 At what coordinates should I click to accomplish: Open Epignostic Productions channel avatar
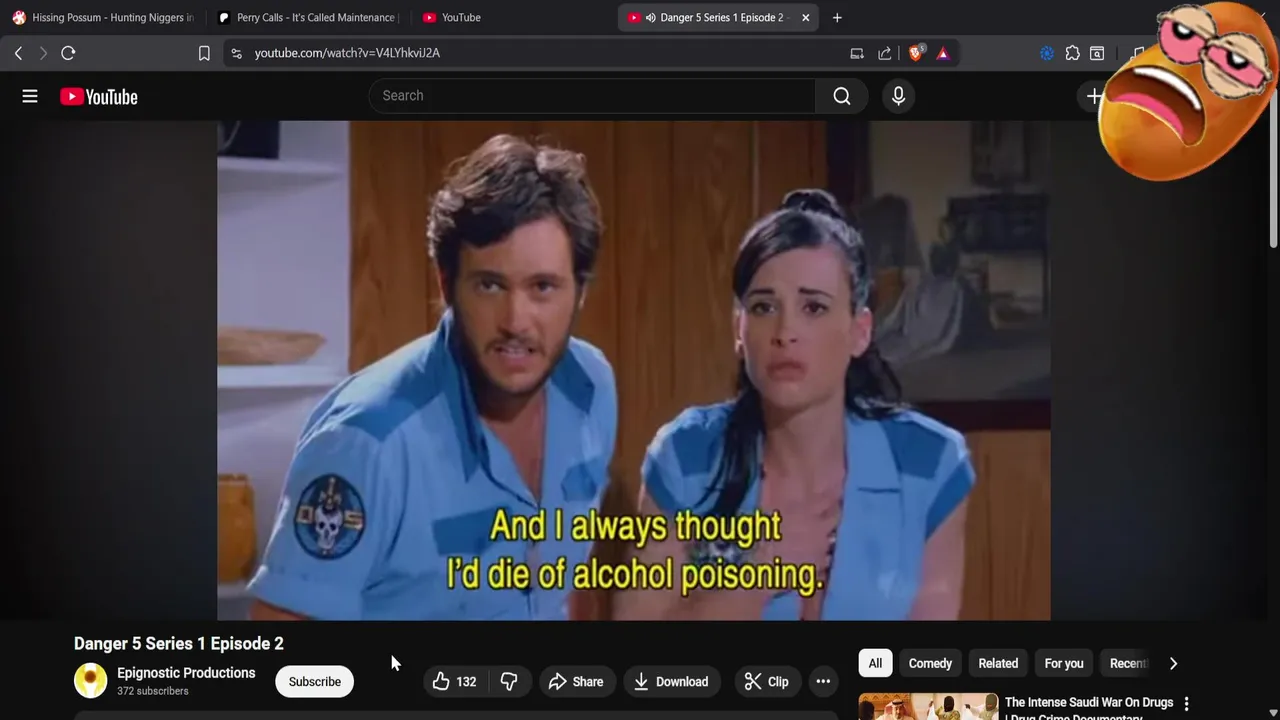(90, 681)
